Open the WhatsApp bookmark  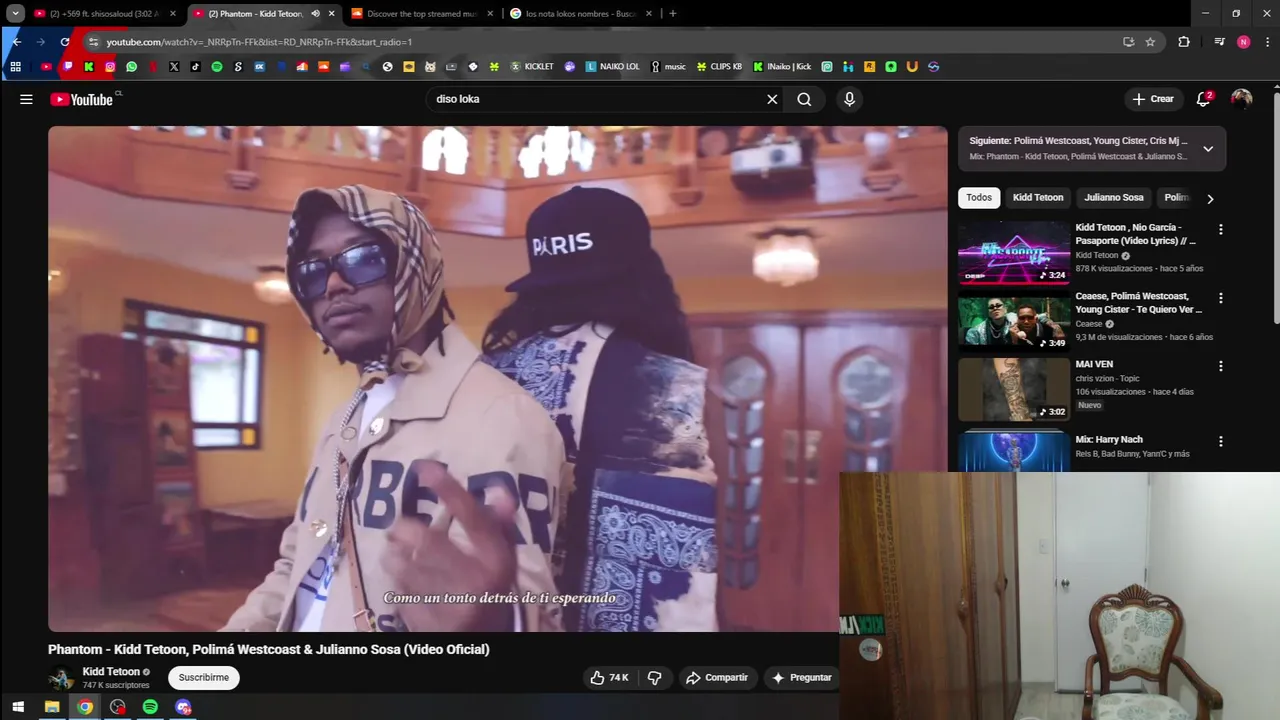[131, 67]
